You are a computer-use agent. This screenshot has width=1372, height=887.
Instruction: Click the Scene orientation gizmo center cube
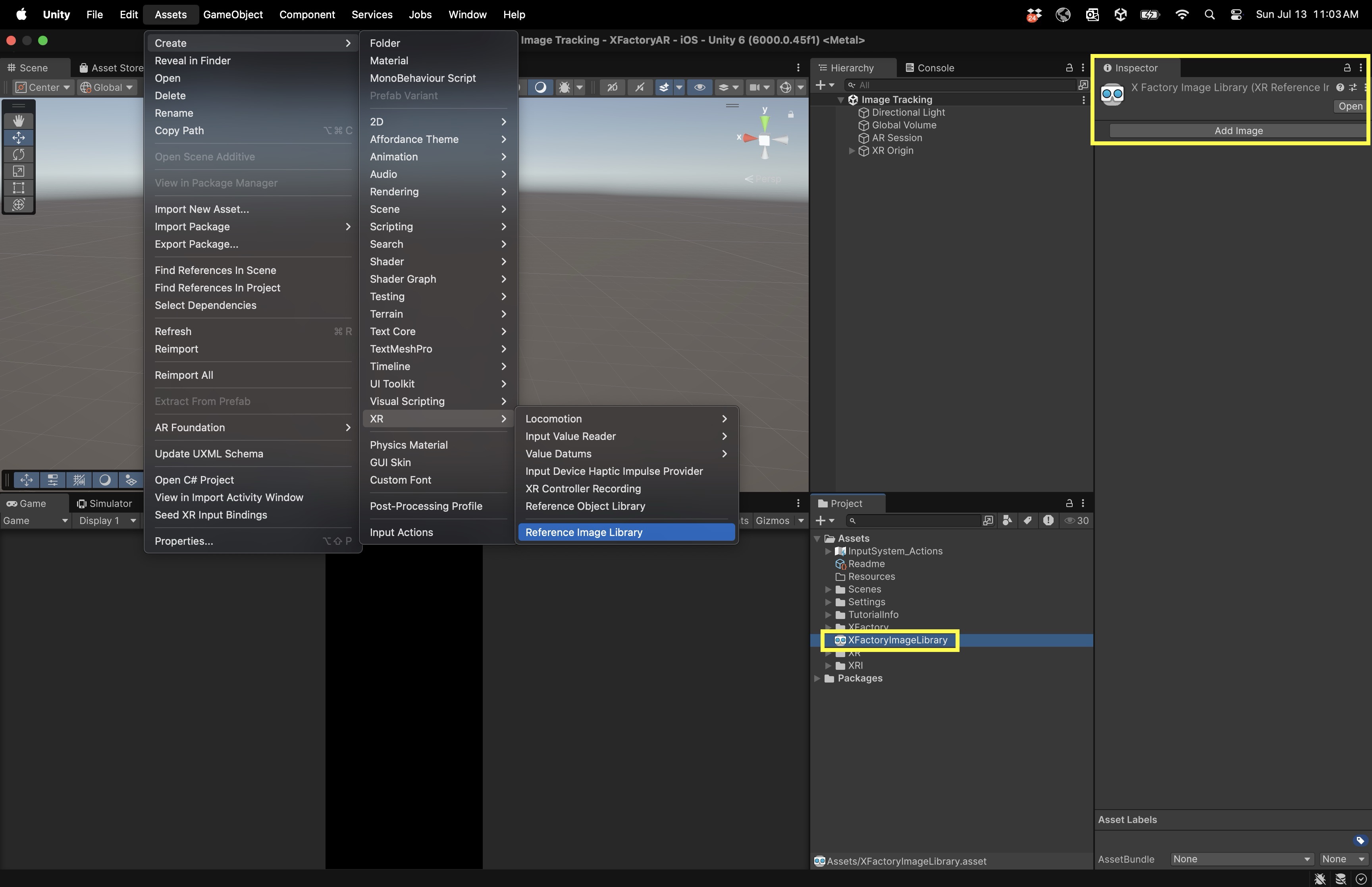point(764,140)
